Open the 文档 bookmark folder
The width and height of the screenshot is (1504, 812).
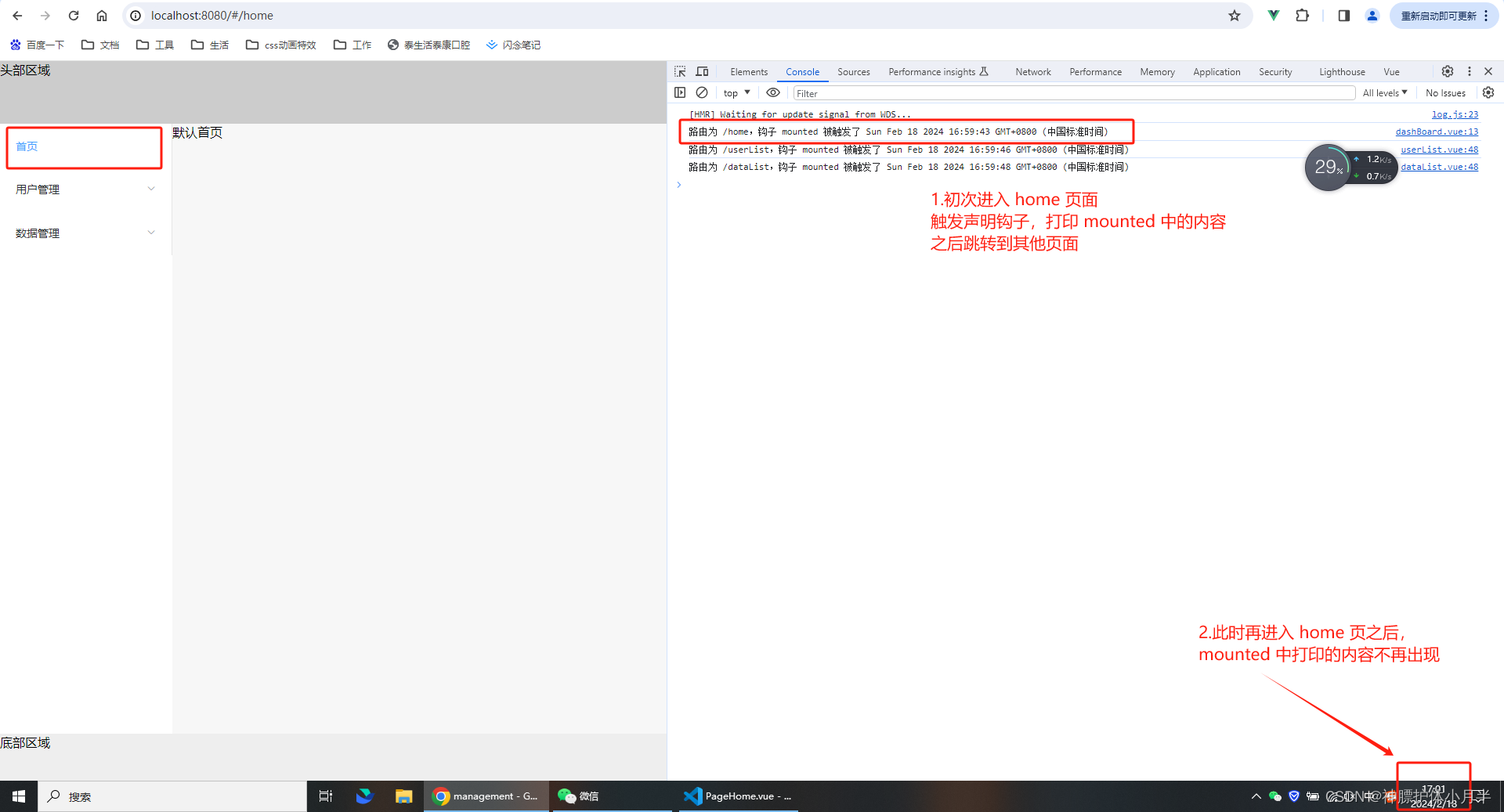pyautogui.click(x=100, y=45)
